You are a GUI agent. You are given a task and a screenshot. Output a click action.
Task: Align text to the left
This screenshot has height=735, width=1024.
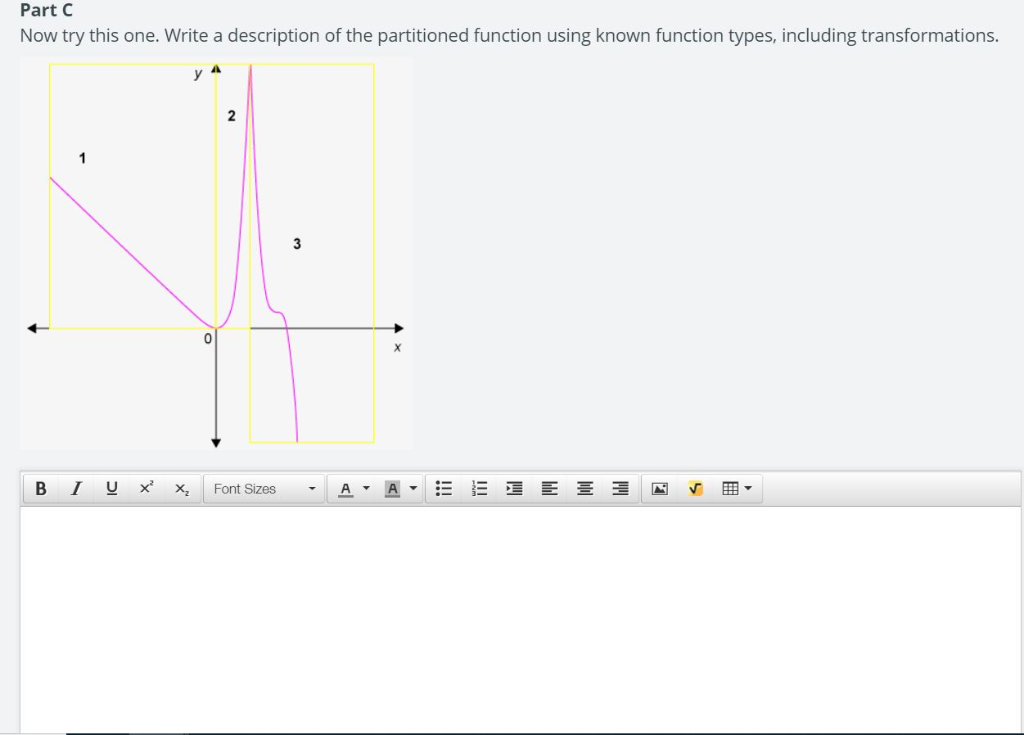[x=548, y=488]
